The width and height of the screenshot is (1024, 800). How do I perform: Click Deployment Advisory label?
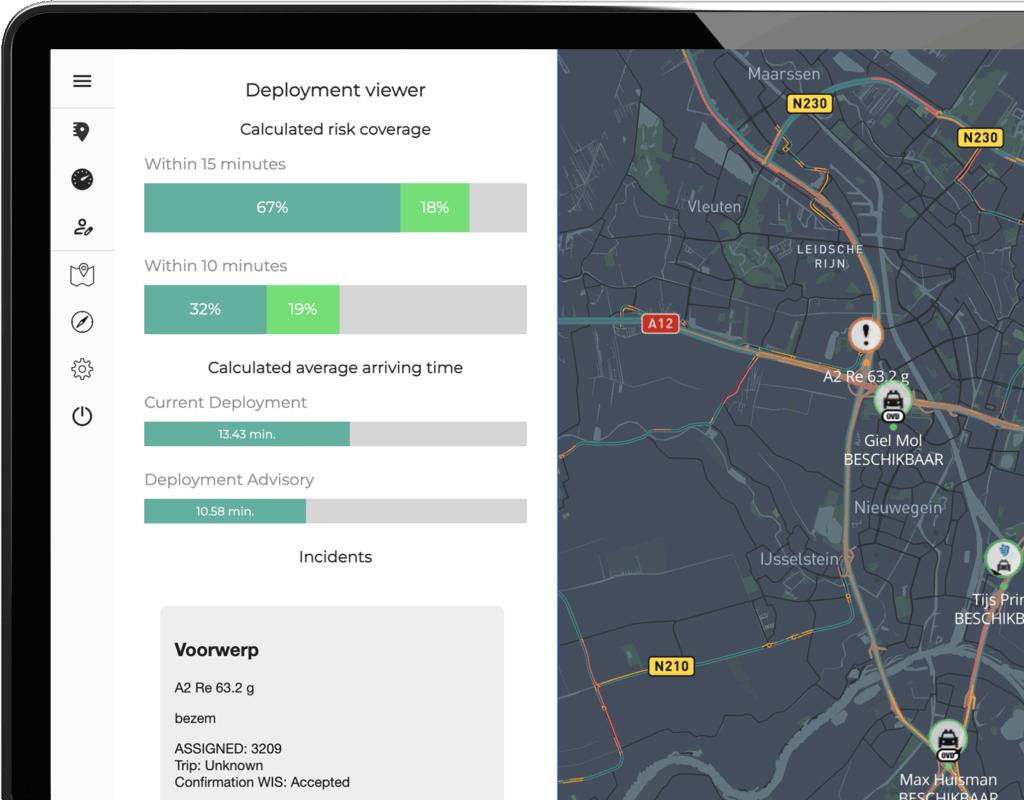click(x=229, y=479)
